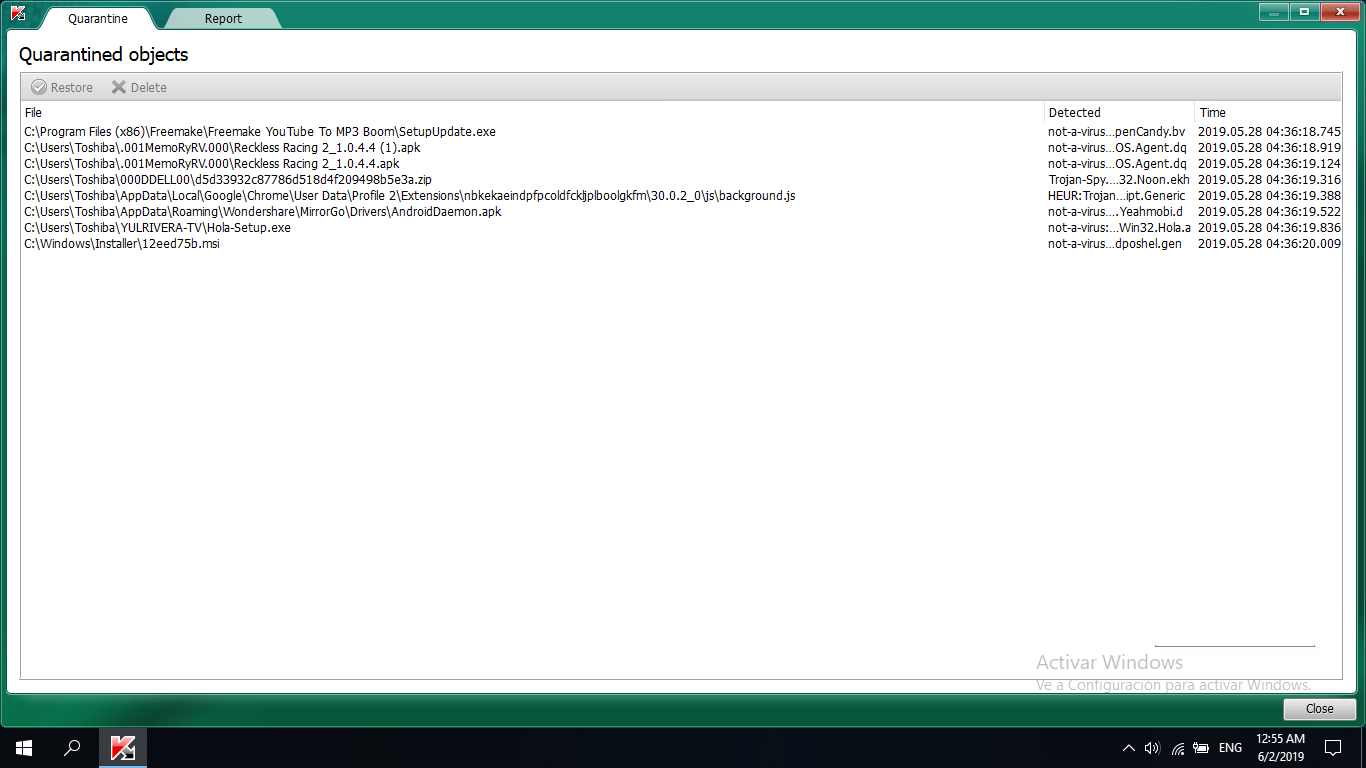The height and width of the screenshot is (768, 1366).
Task: Click detection ending Yeahmobi.d
Action: [1116, 212]
